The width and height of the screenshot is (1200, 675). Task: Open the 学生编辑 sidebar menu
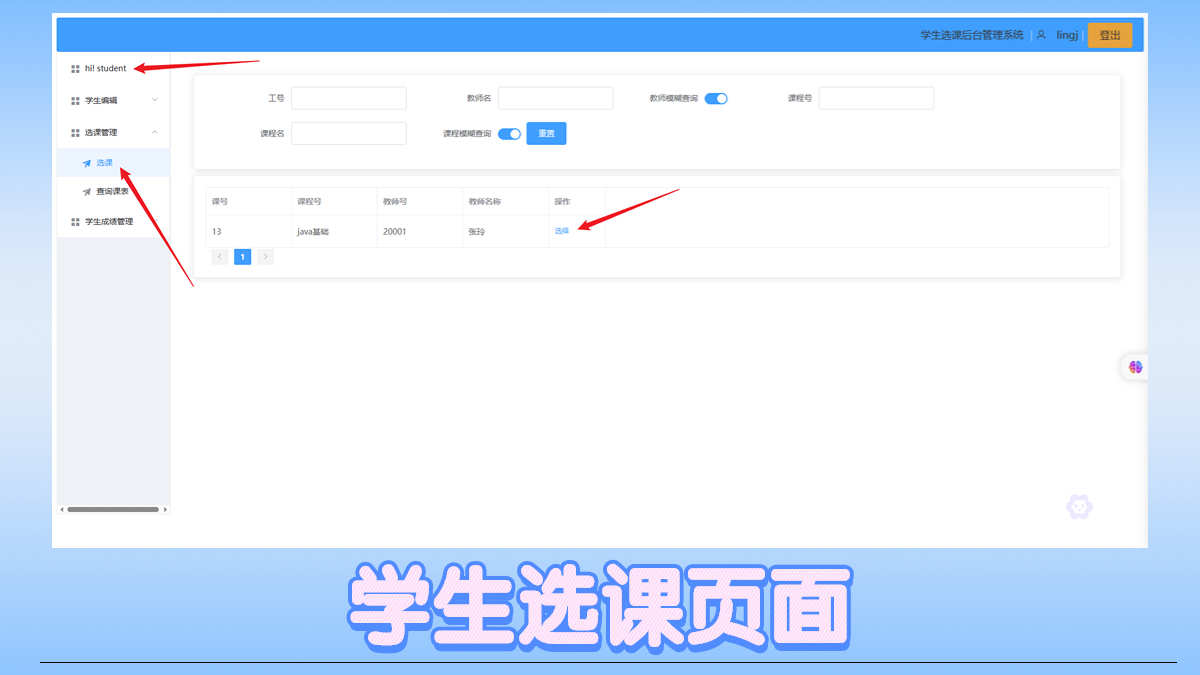pyautogui.click(x=113, y=100)
